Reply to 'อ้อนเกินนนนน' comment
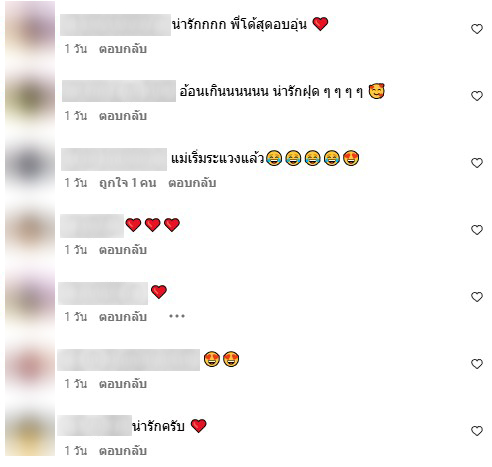The width and height of the screenshot is (492, 467). [123, 116]
